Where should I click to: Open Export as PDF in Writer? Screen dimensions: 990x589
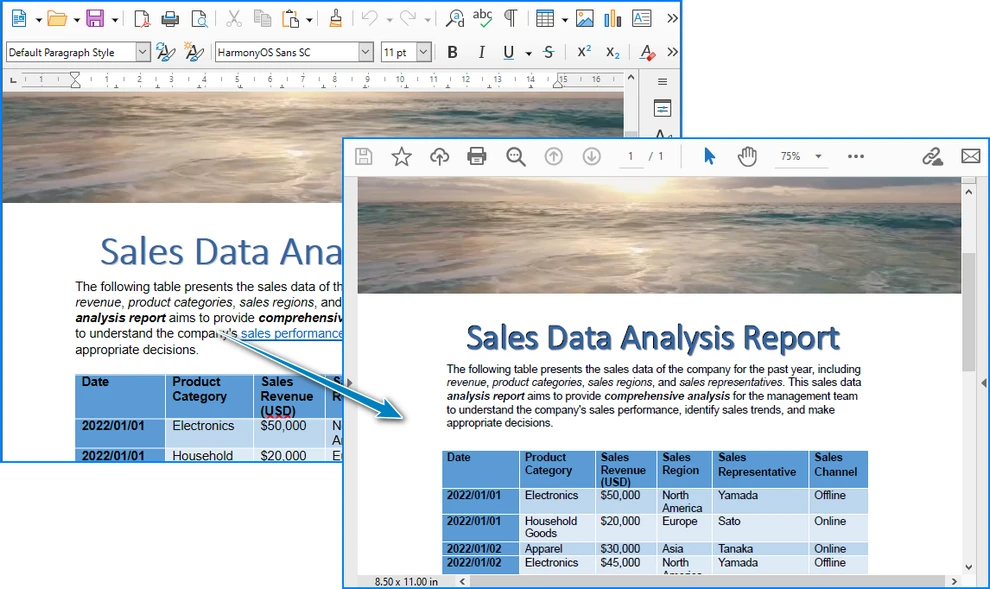(140, 19)
